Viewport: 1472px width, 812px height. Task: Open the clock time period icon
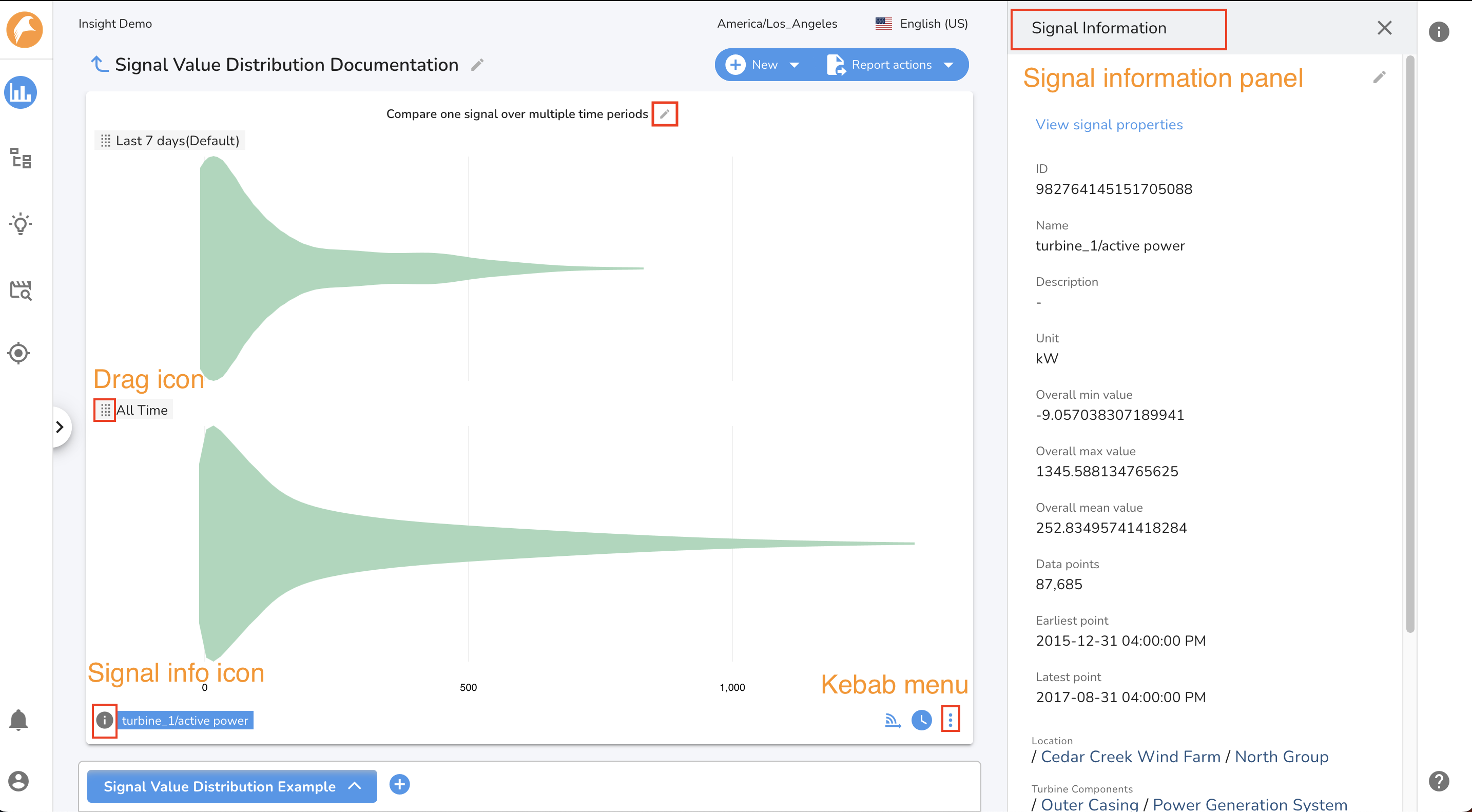click(x=921, y=720)
